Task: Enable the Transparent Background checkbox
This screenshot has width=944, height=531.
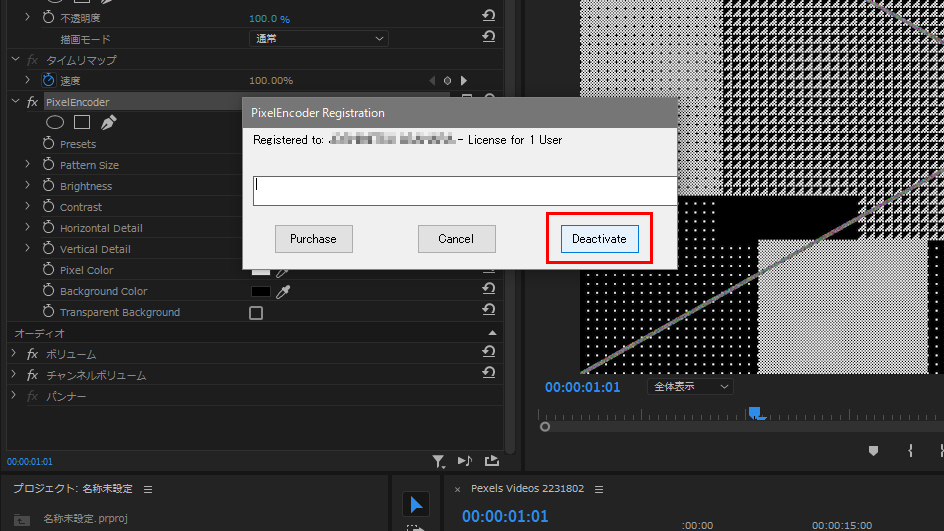Action: (x=256, y=313)
